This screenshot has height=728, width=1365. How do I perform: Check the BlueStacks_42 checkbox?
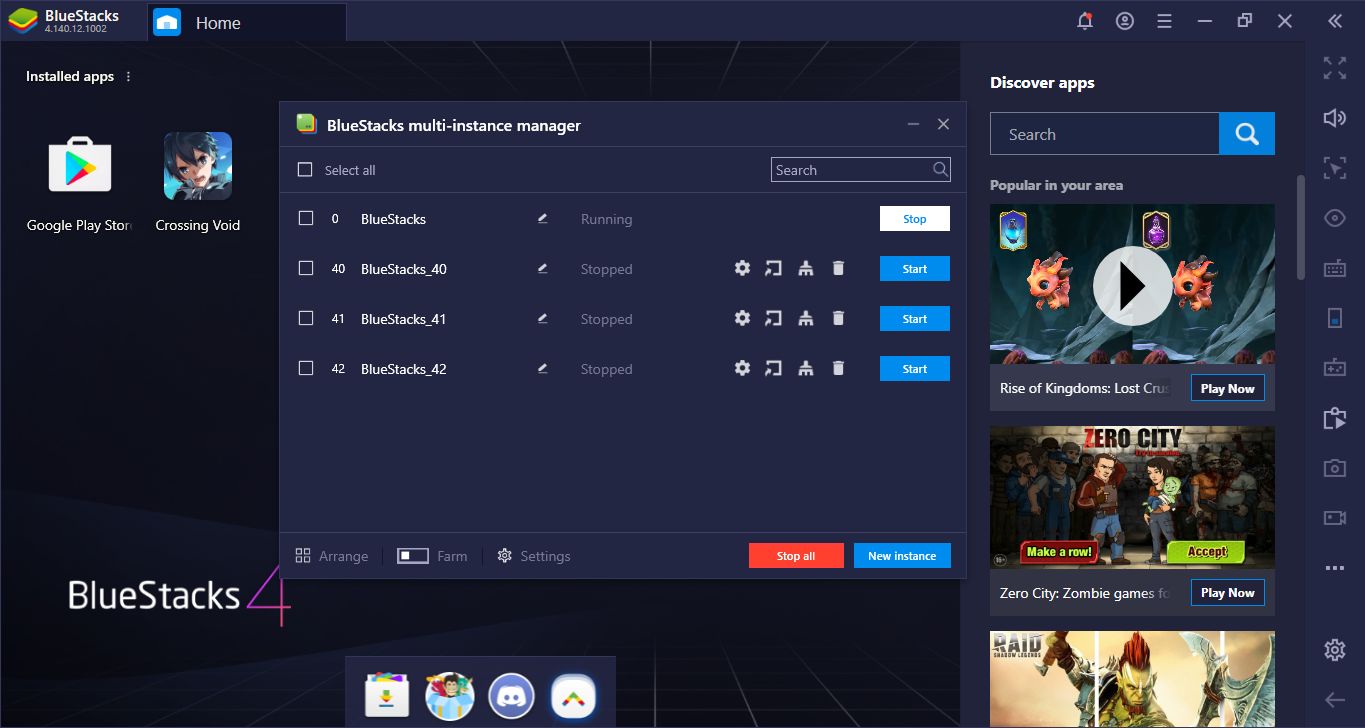pyautogui.click(x=306, y=368)
